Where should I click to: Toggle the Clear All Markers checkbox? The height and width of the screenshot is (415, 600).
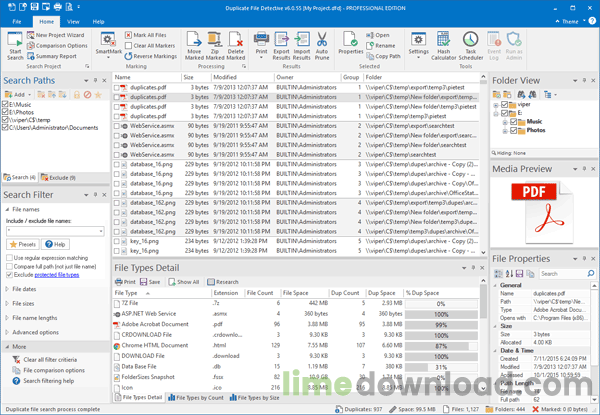click(128, 46)
